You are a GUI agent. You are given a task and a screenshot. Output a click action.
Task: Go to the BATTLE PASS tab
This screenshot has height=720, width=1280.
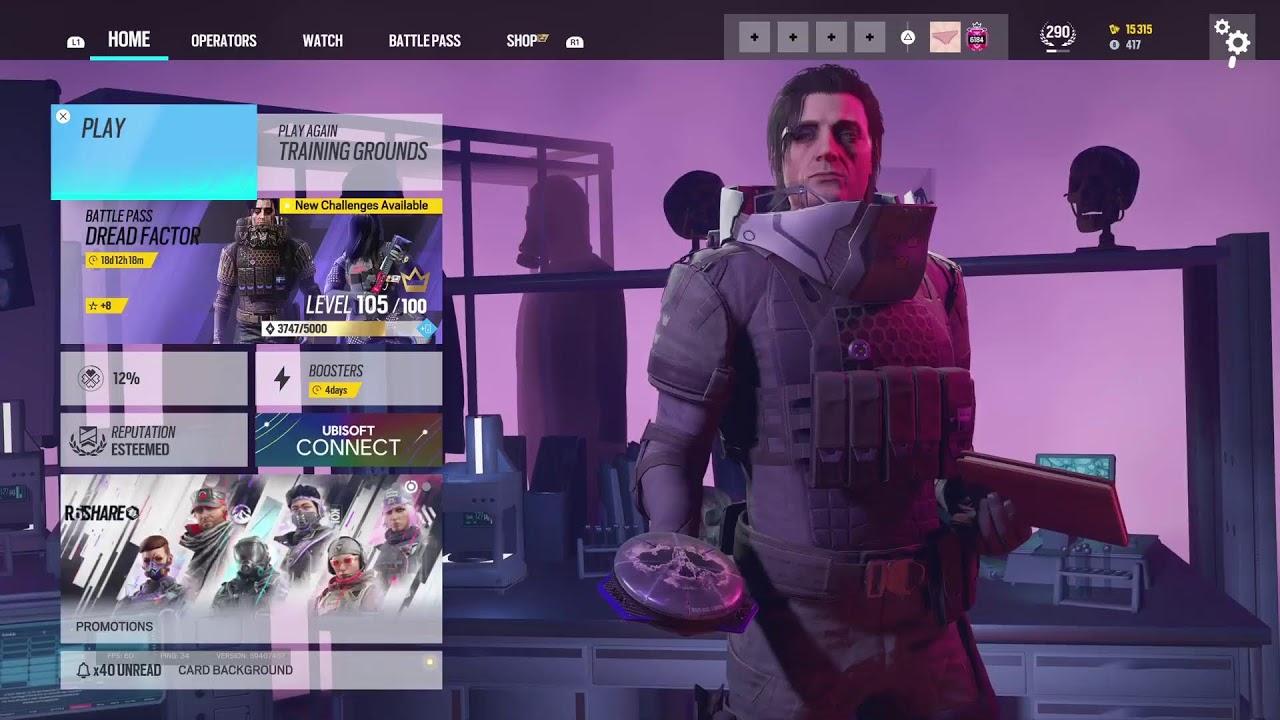(424, 41)
